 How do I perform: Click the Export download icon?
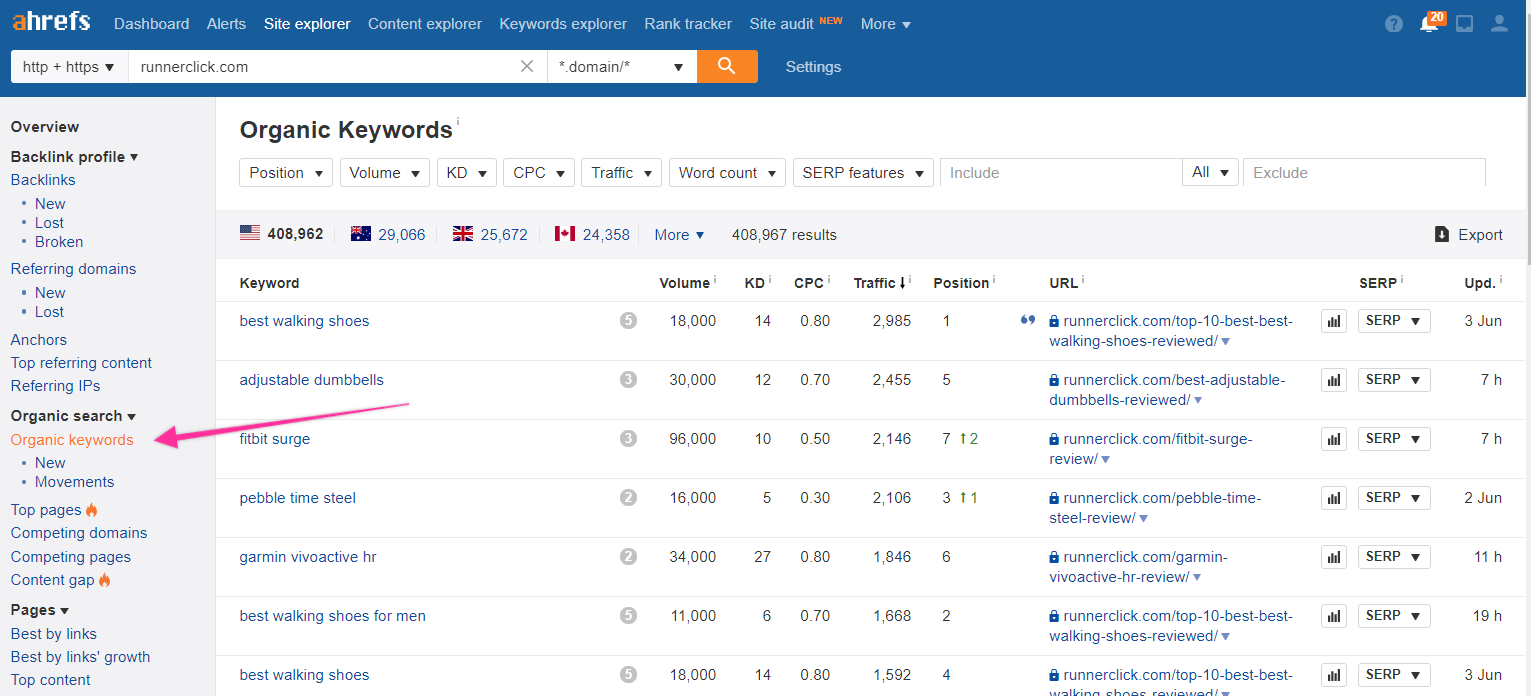pyautogui.click(x=1442, y=235)
